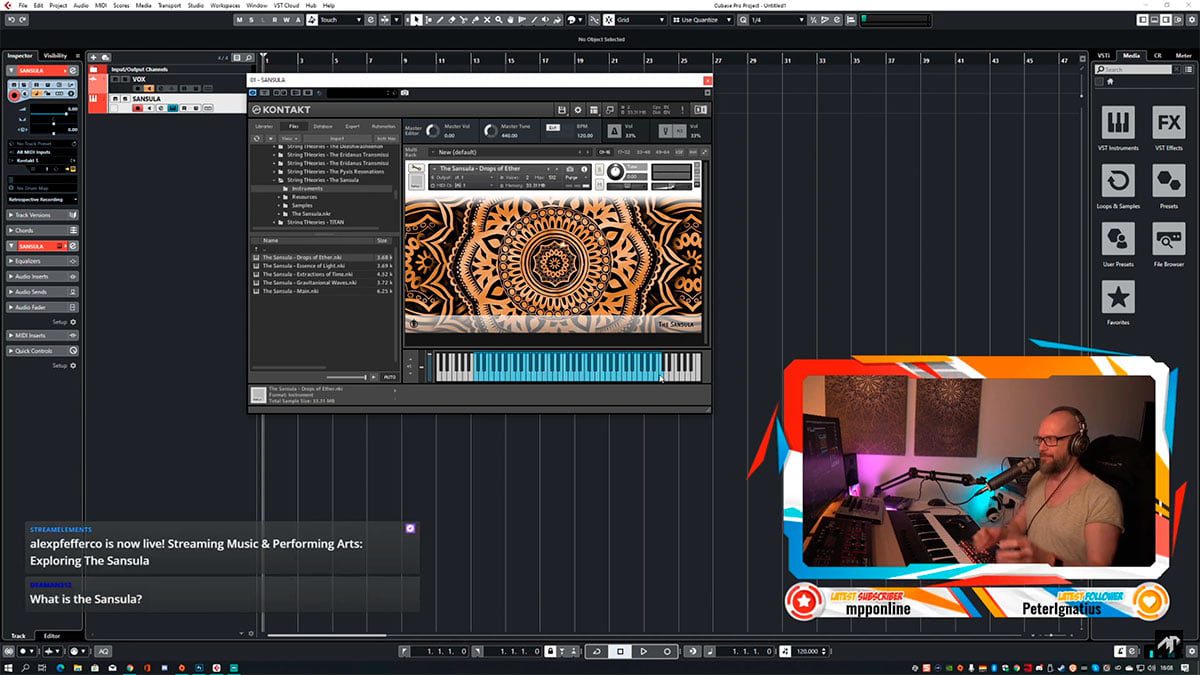Expand the Track Versions inspector section
The image size is (1200, 675).
pos(43,215)
